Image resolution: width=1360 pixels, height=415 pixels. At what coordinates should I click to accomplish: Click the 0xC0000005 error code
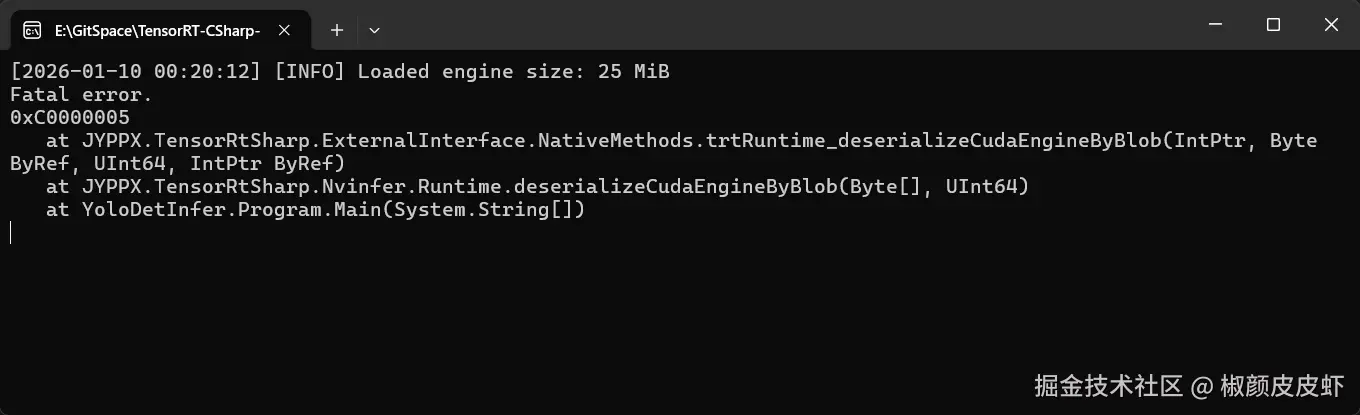pyautogui.click(x=70, y=118)
